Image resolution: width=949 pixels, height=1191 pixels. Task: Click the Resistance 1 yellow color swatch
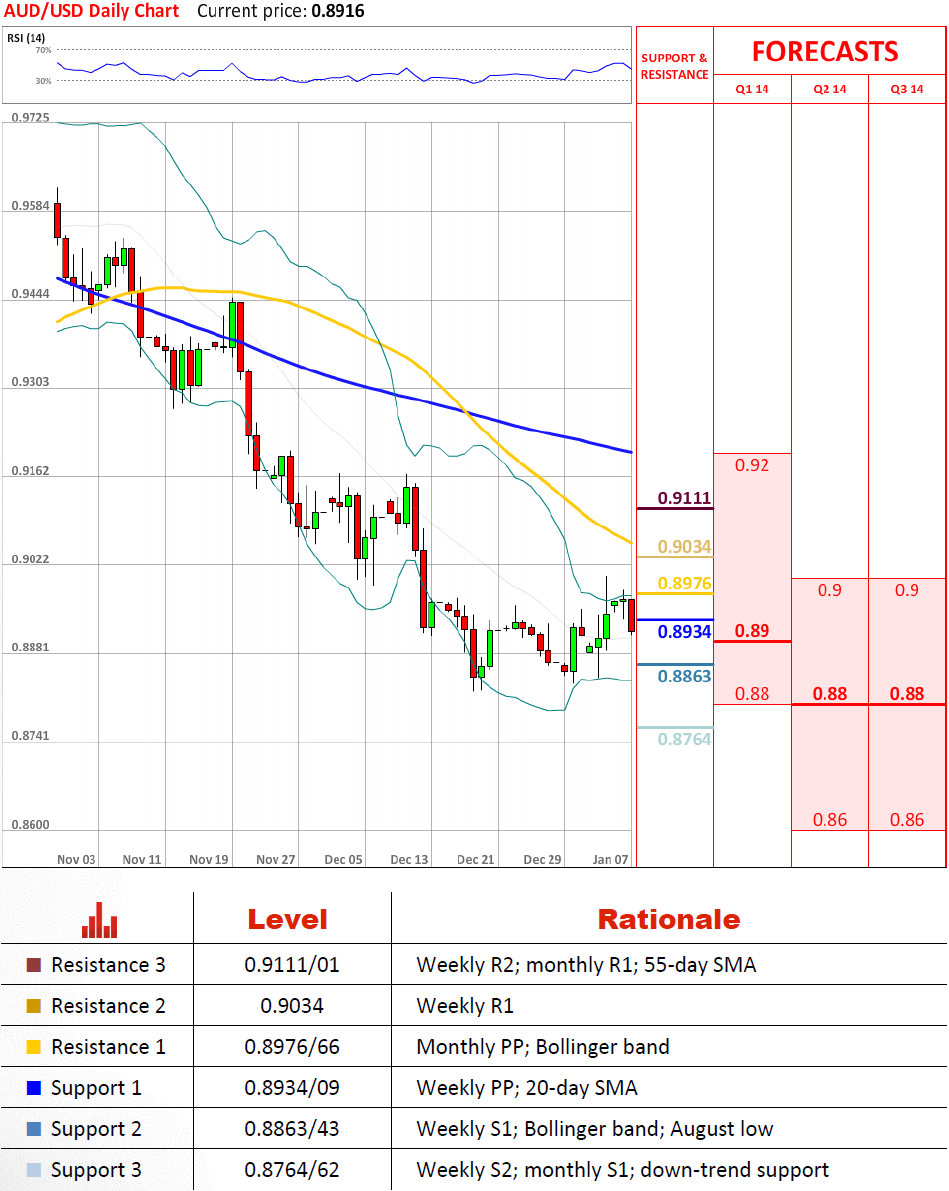click(x=33, y=1047)
